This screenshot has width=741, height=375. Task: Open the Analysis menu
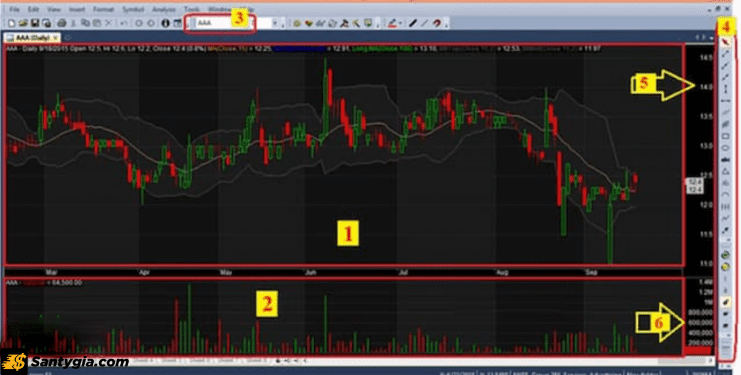coord(164,9)
